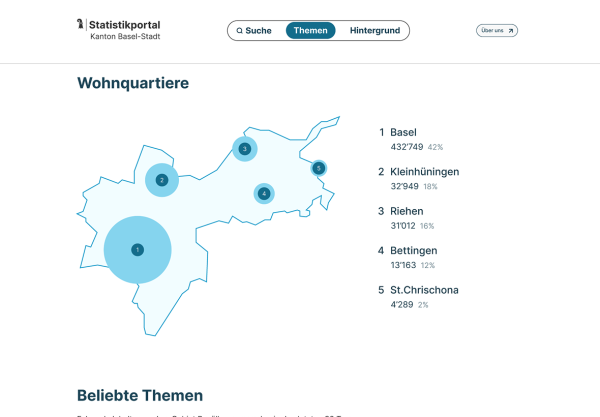Click the Basel staff logo icon

point(81,24)
